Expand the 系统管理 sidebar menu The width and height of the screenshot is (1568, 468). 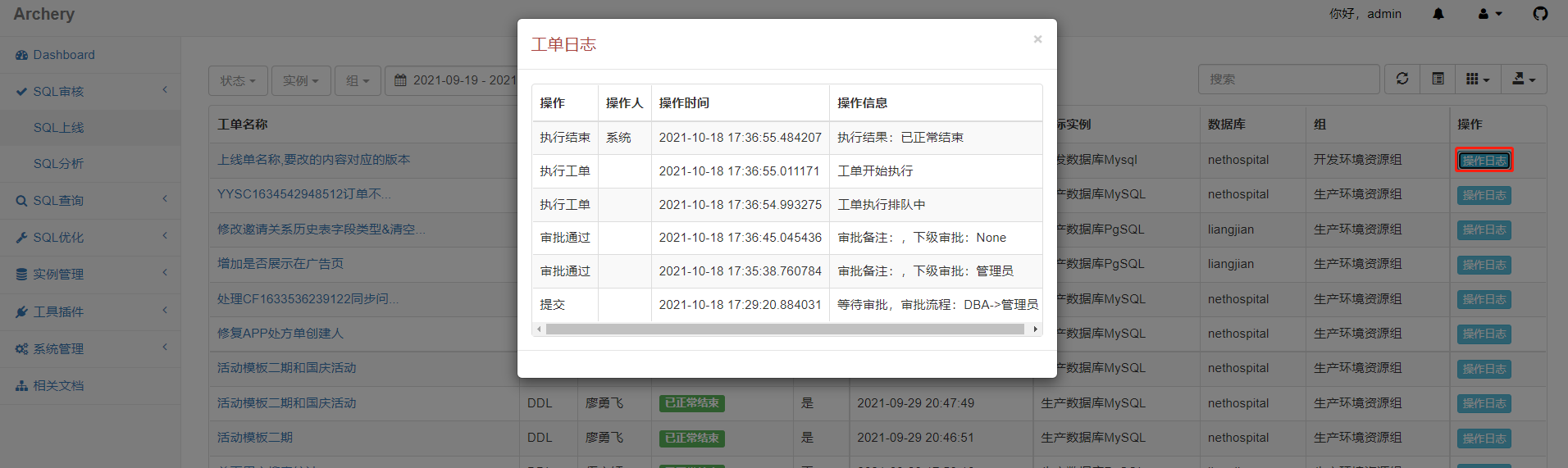(59, 349)
